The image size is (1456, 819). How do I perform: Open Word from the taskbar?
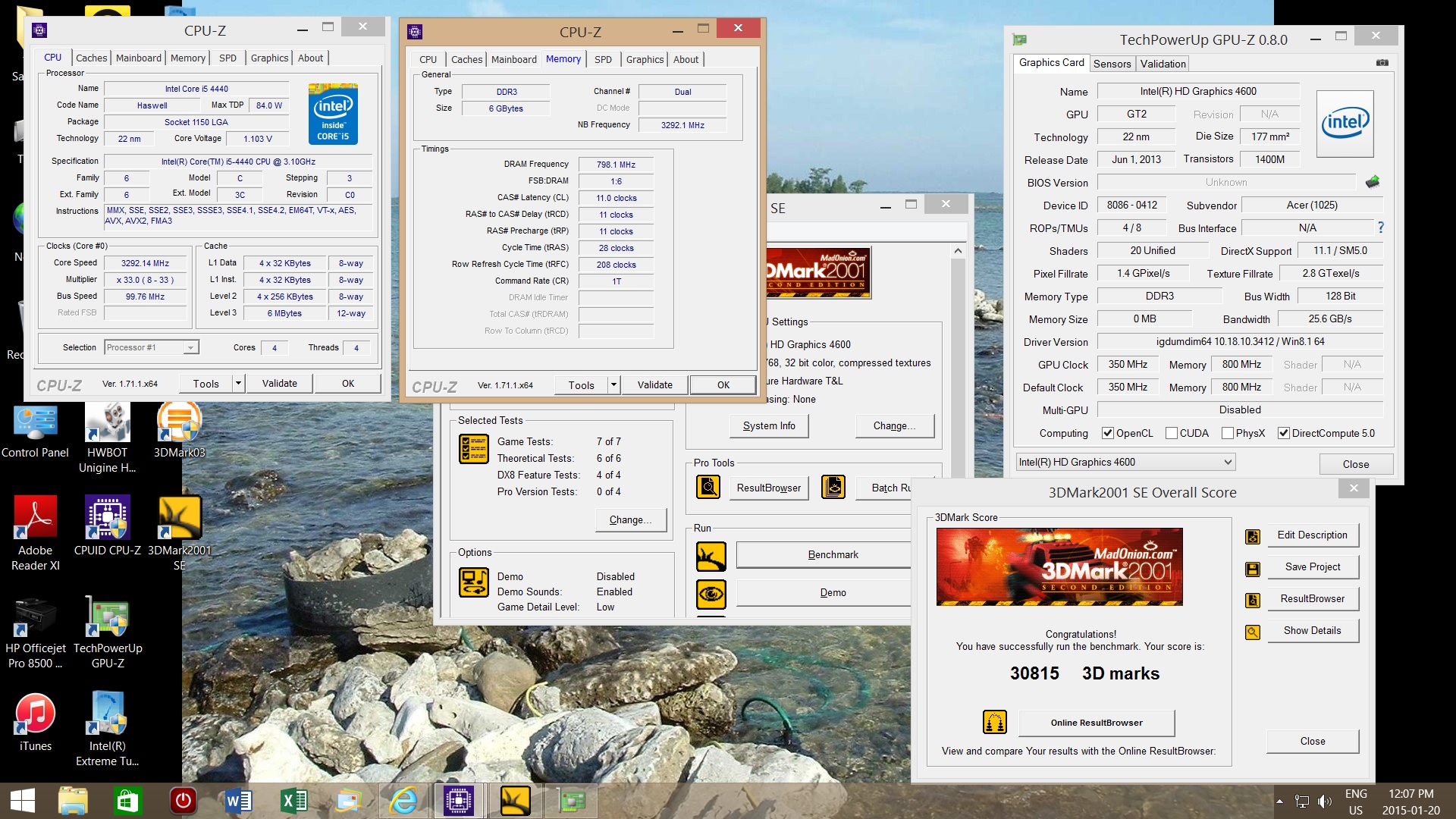[239, 801]
